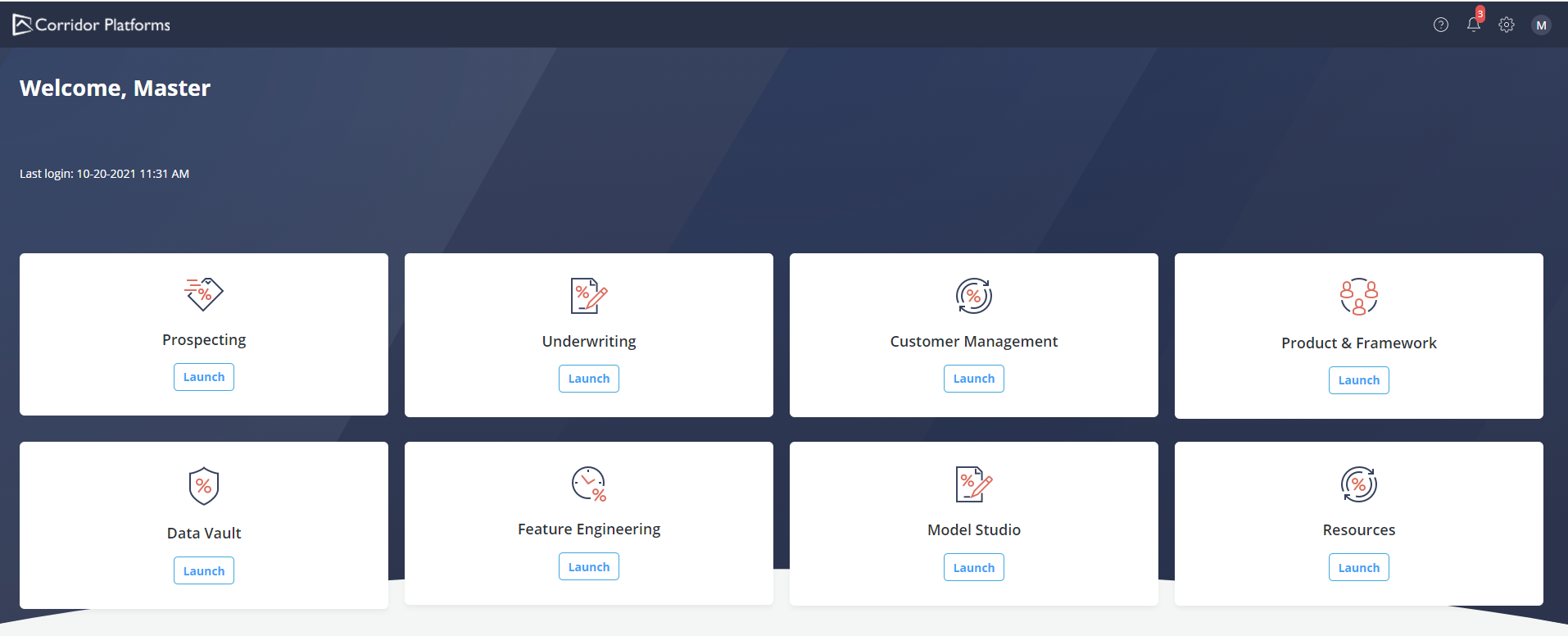Launch the Underwriting module
This screenshot has height=636, width=1568.
tap(589, 379)
